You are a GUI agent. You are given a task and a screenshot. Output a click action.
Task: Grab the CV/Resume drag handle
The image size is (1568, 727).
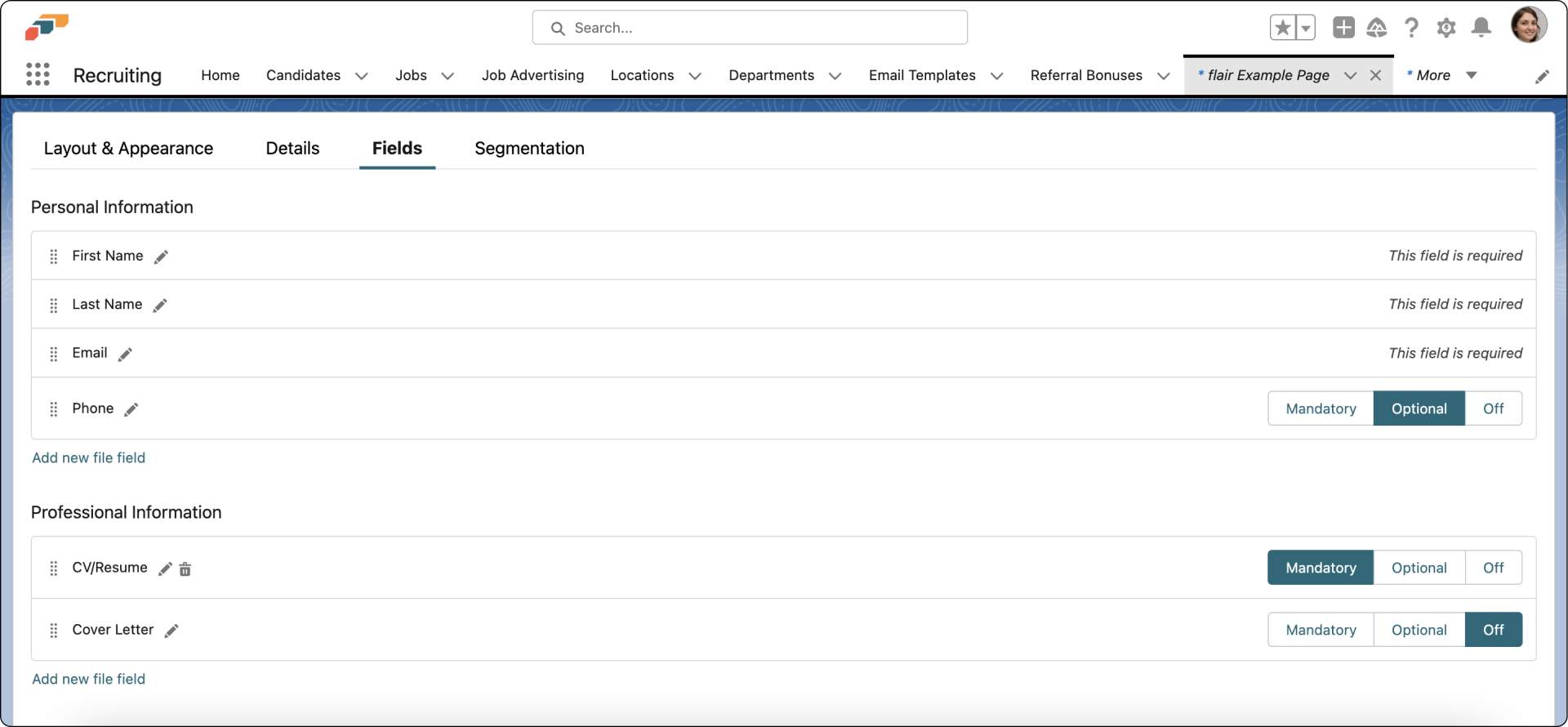pos(54,569)
